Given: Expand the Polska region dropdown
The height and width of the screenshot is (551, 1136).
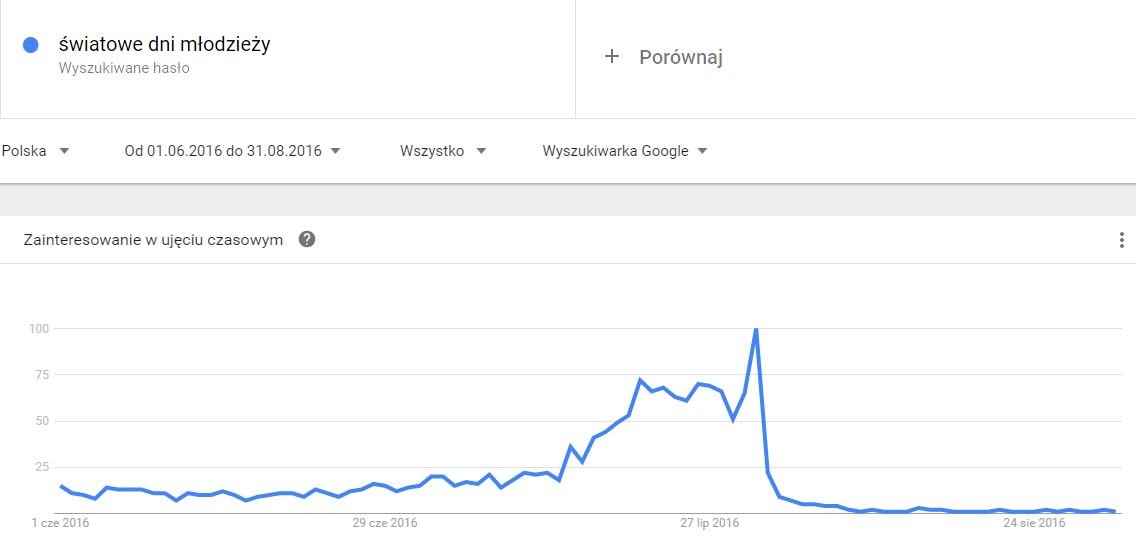Looking at the screenshot, I should [35, 151].
